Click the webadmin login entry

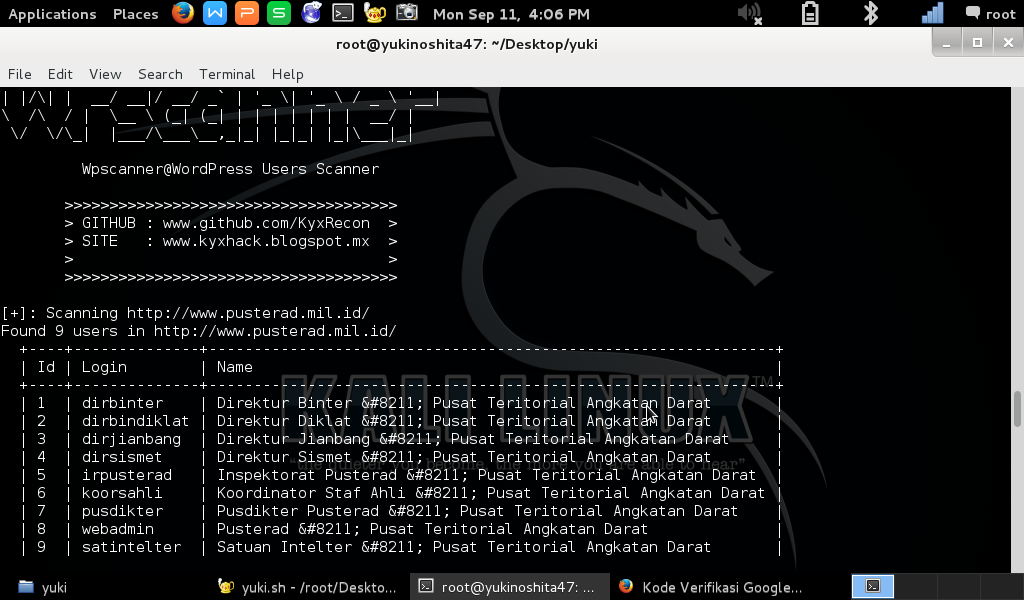pyautogui.click(x=118, y=529)
